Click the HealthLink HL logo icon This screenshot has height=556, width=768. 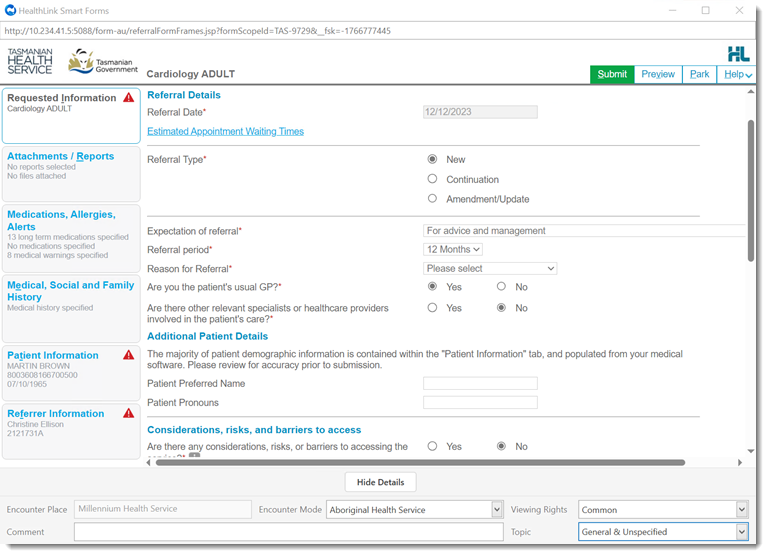click(x=738, y=54)
